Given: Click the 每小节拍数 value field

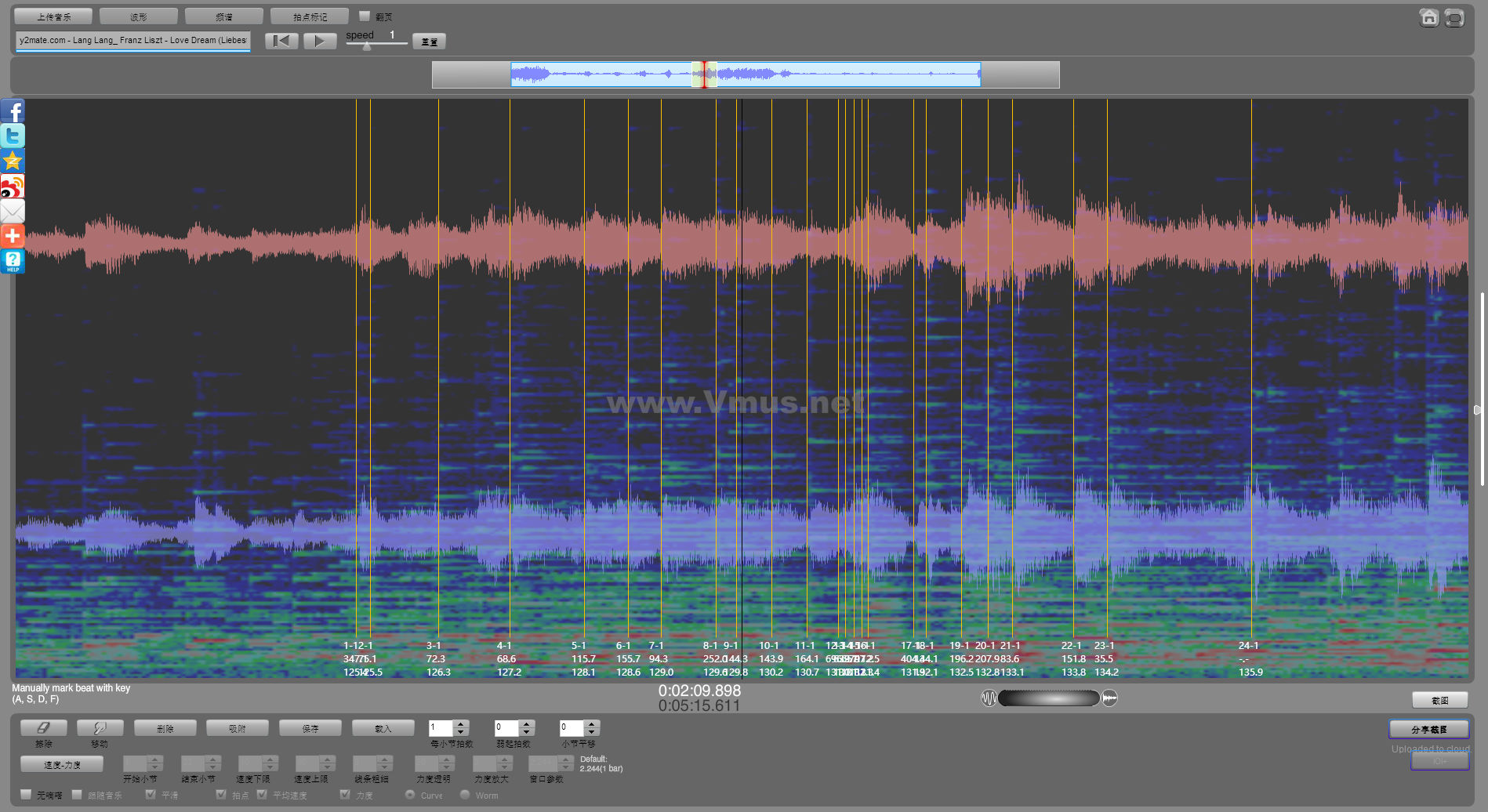Looking at the screenshot, I should (x=441, y=728).
